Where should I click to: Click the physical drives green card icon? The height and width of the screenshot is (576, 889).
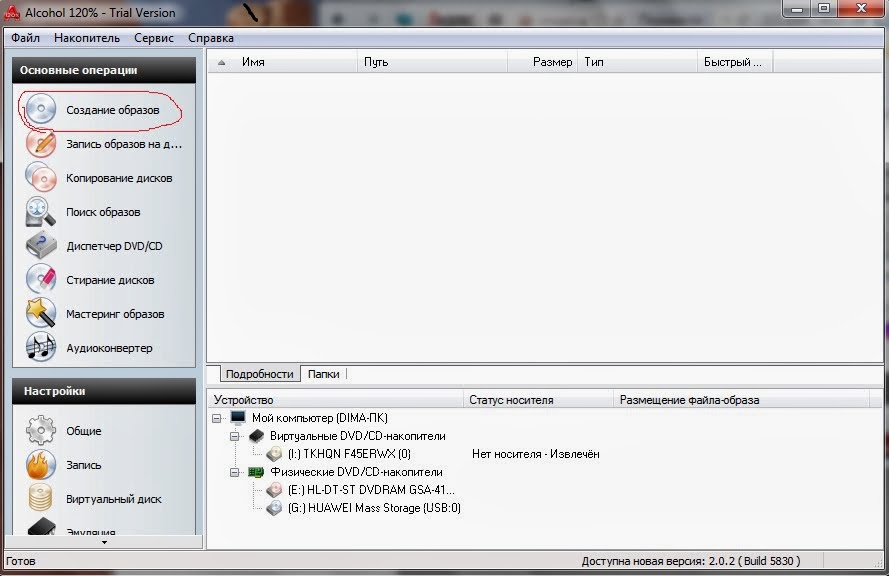256,472
